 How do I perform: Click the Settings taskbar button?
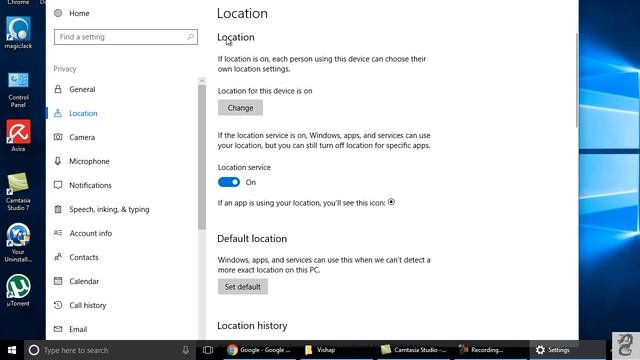click(x=567, y=350)
